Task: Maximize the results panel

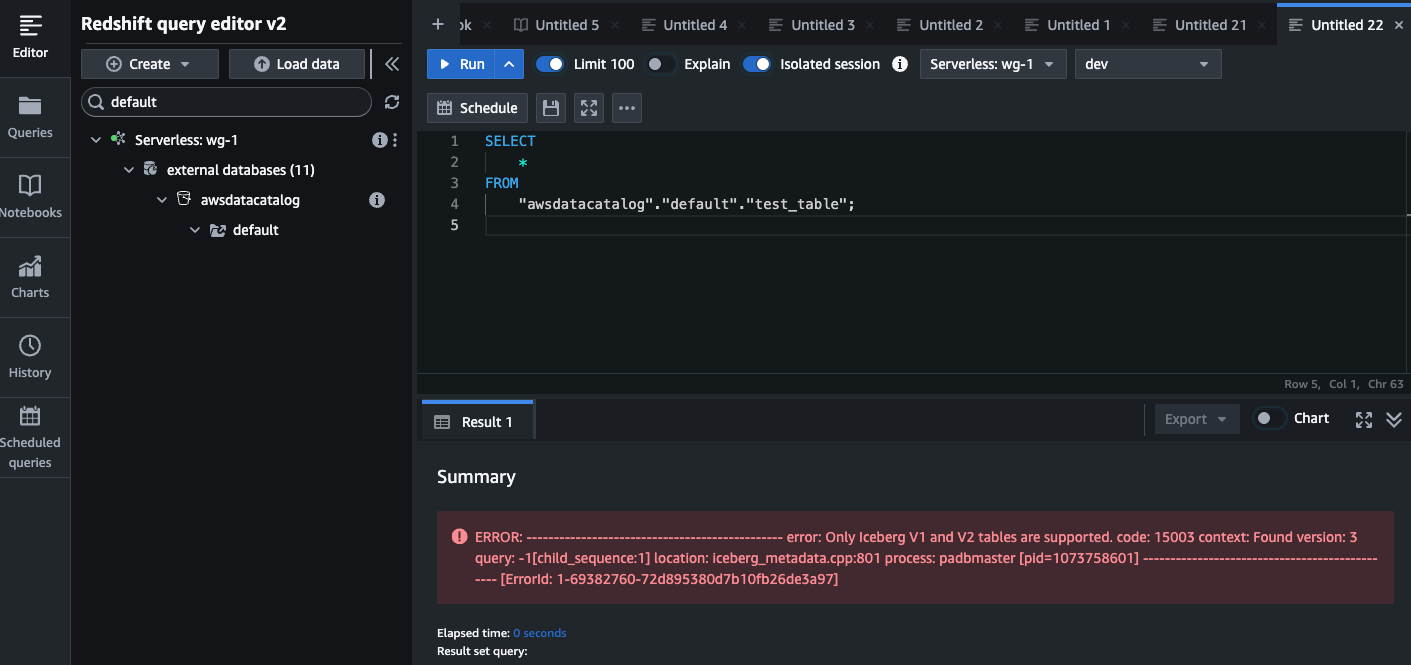Action: (x=1363, y=419)
